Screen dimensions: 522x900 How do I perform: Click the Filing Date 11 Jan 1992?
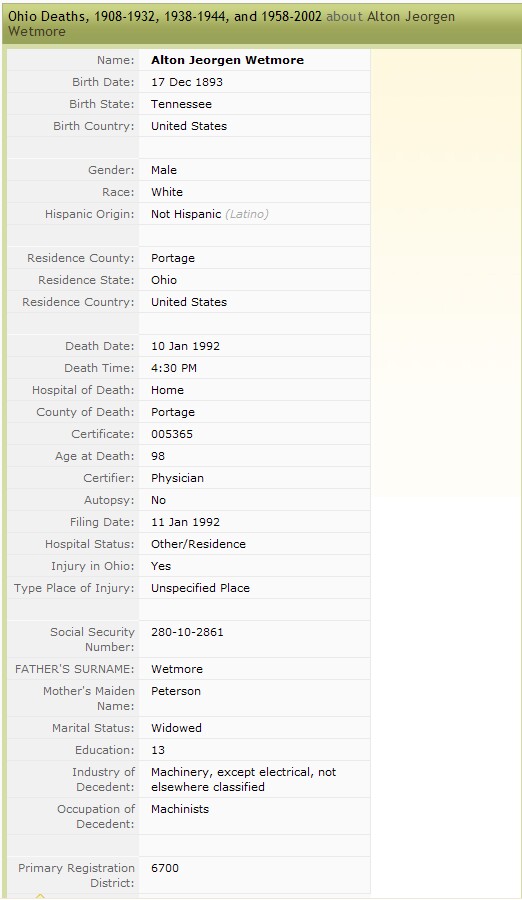[185, 522]
